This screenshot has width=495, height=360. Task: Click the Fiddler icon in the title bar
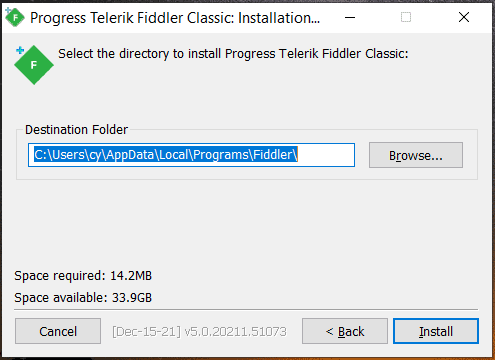[x=15, y=17]
